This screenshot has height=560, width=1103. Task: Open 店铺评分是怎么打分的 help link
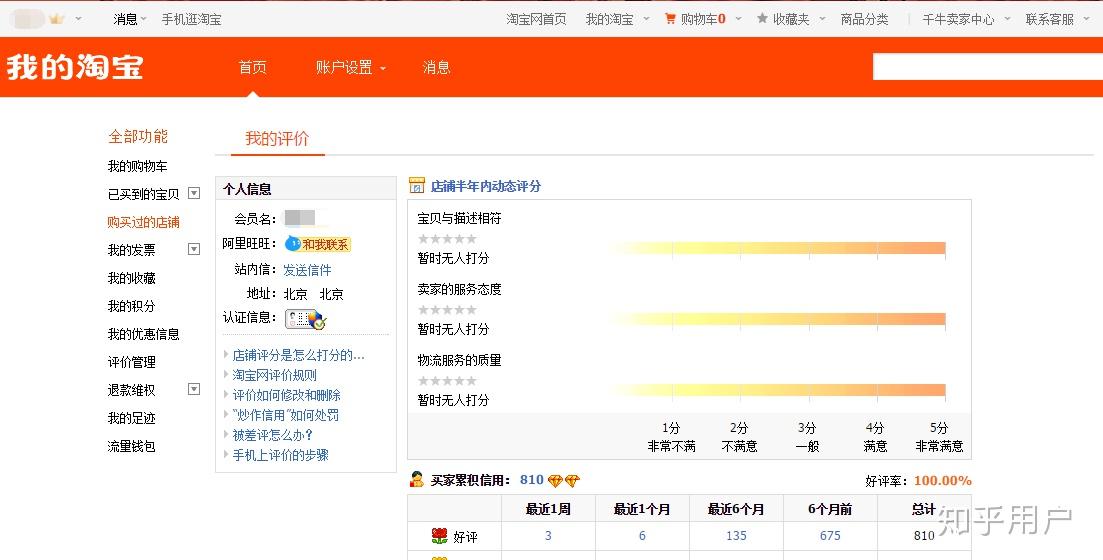298,355
